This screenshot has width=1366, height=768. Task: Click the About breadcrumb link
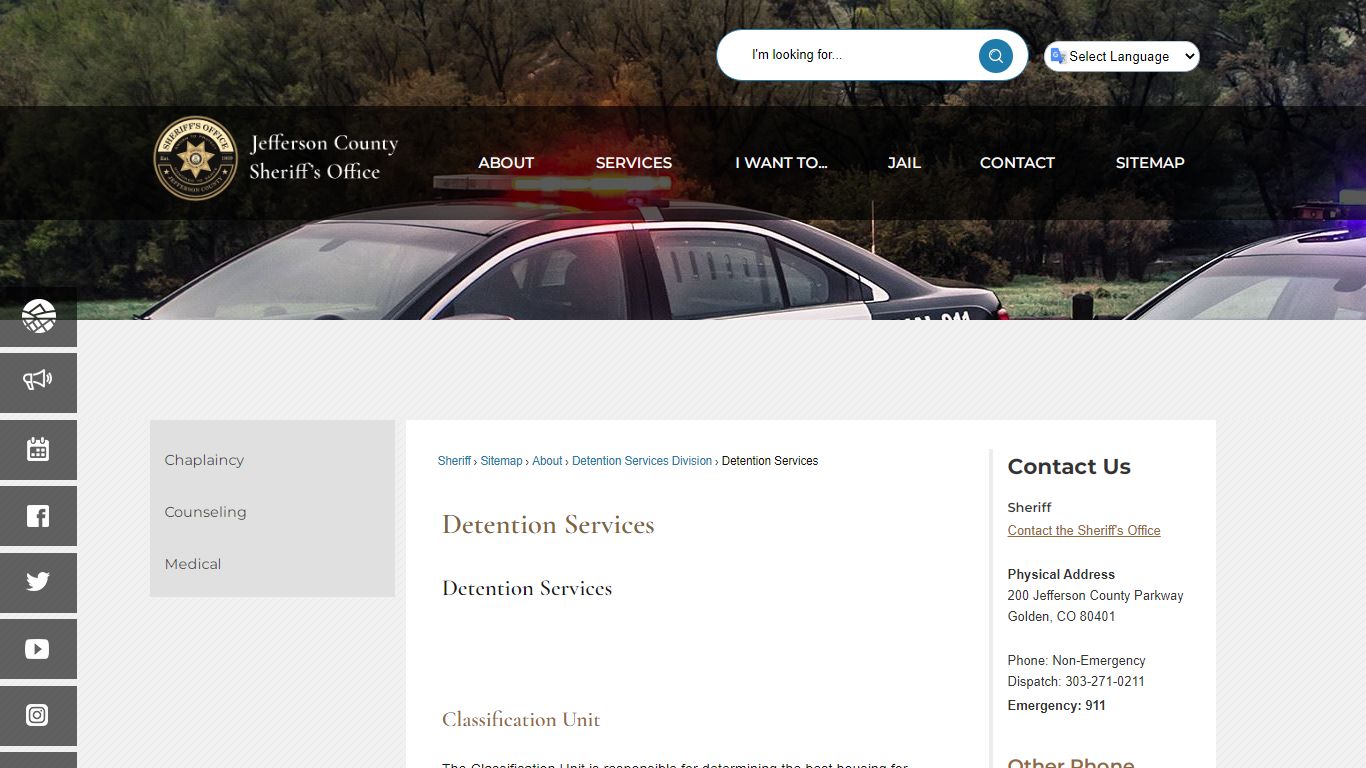point(547,461)
